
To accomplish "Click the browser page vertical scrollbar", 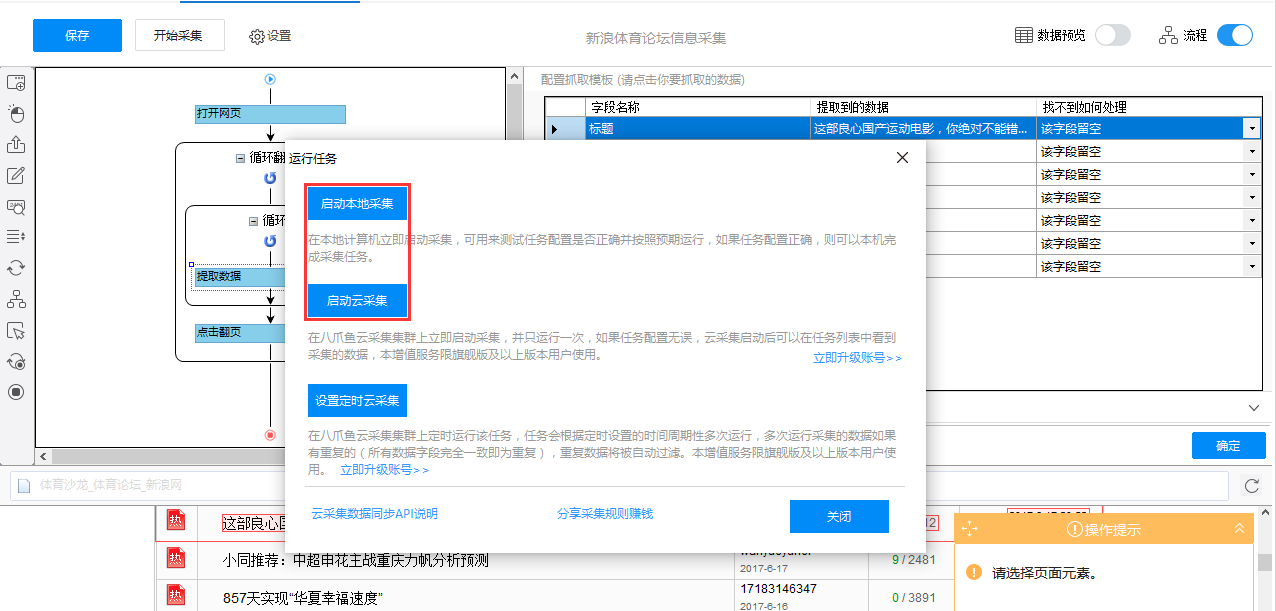I will point(1265,562).
